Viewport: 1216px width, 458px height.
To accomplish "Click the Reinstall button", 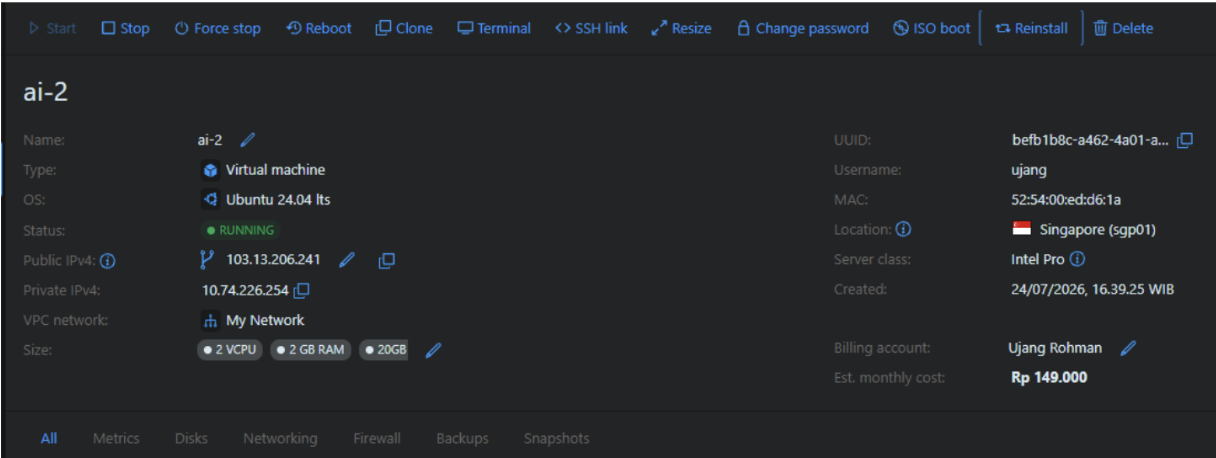I will (x=1031, y=28).
